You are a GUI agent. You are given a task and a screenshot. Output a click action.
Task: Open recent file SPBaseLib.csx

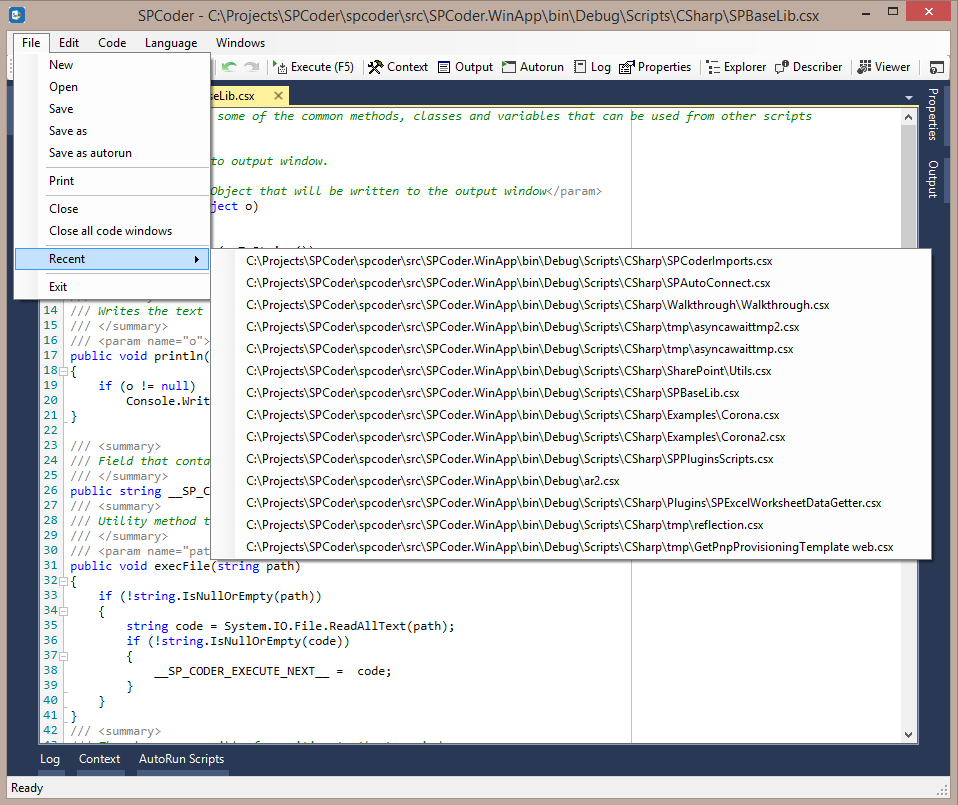tap(571, 393)
